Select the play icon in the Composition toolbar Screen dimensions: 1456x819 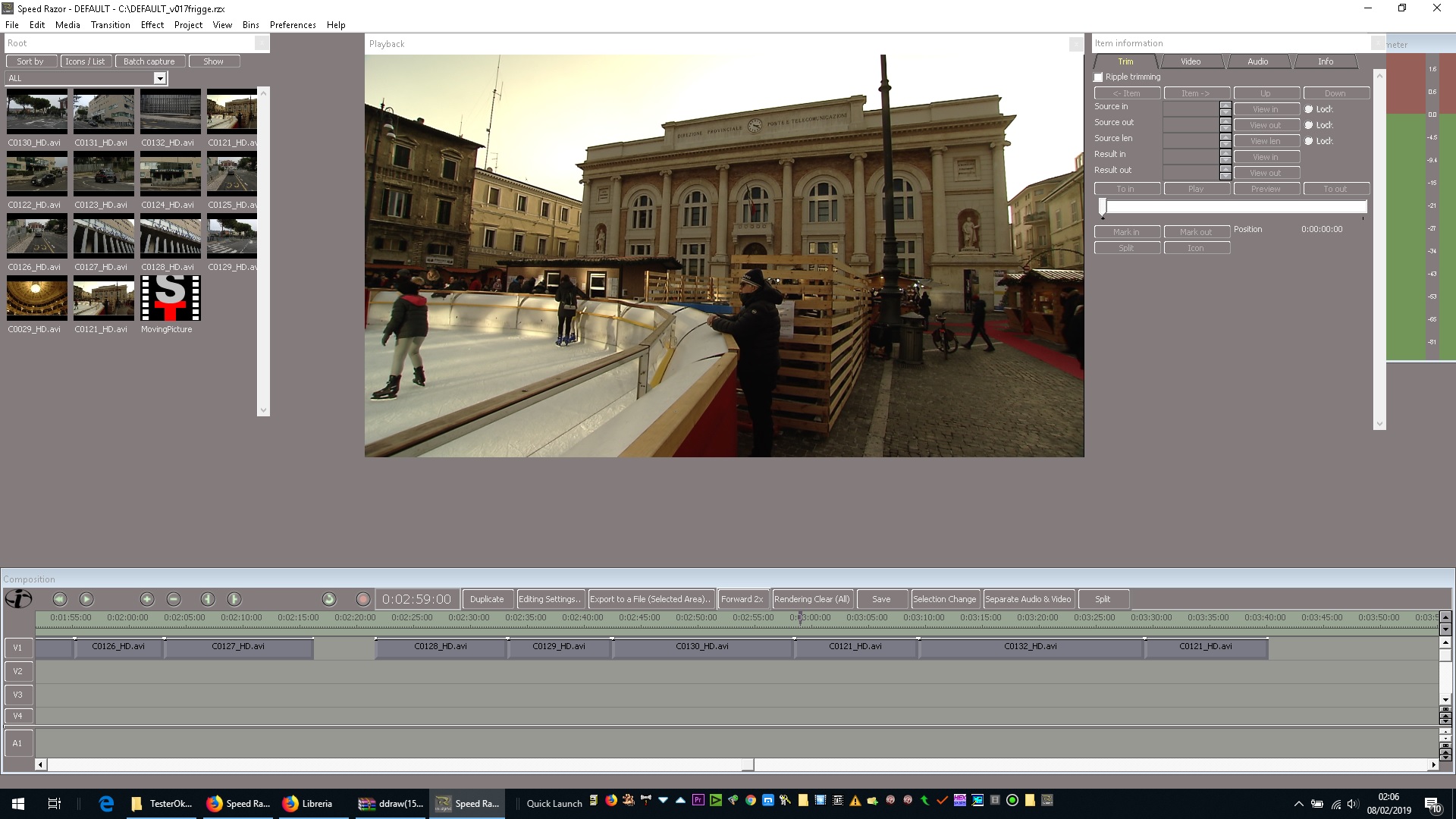tap(87, 599)
